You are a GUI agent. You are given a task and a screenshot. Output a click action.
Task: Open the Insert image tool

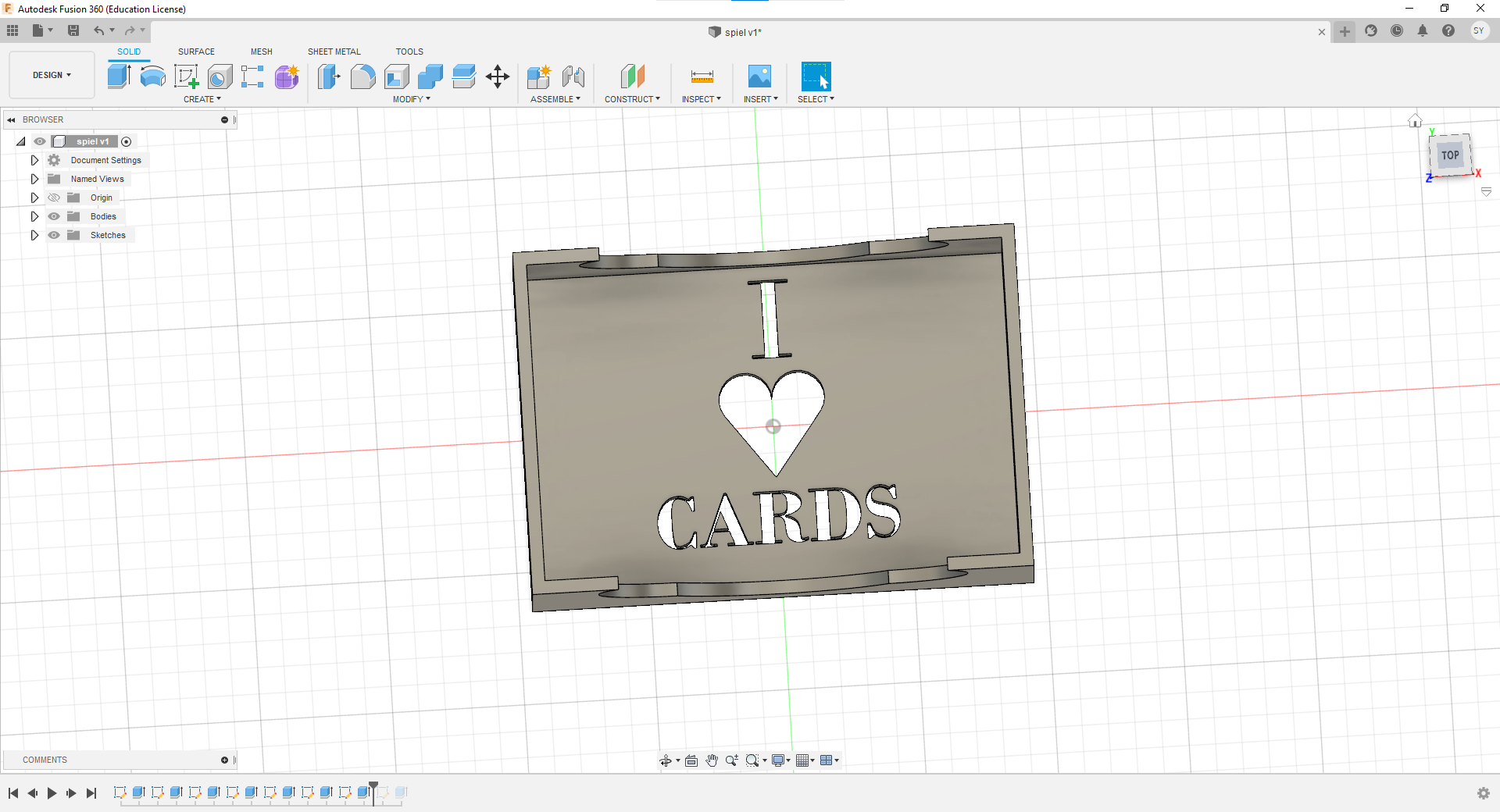tap(759, 77)
